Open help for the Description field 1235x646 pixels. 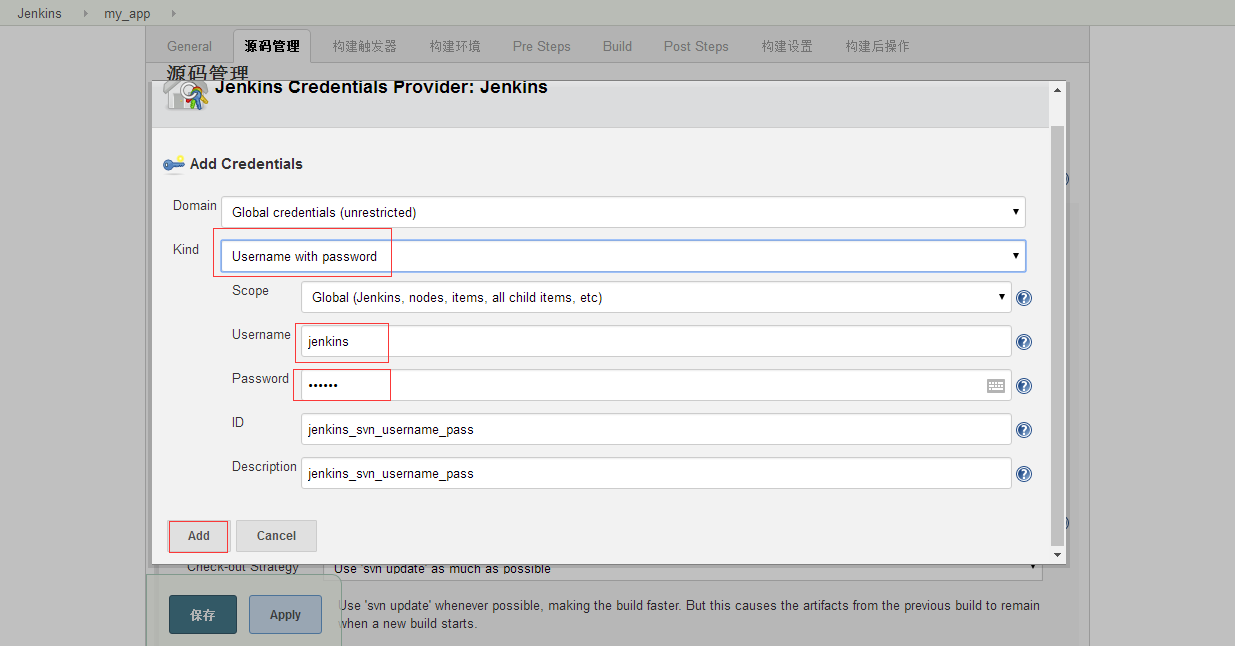(1024, 474)
